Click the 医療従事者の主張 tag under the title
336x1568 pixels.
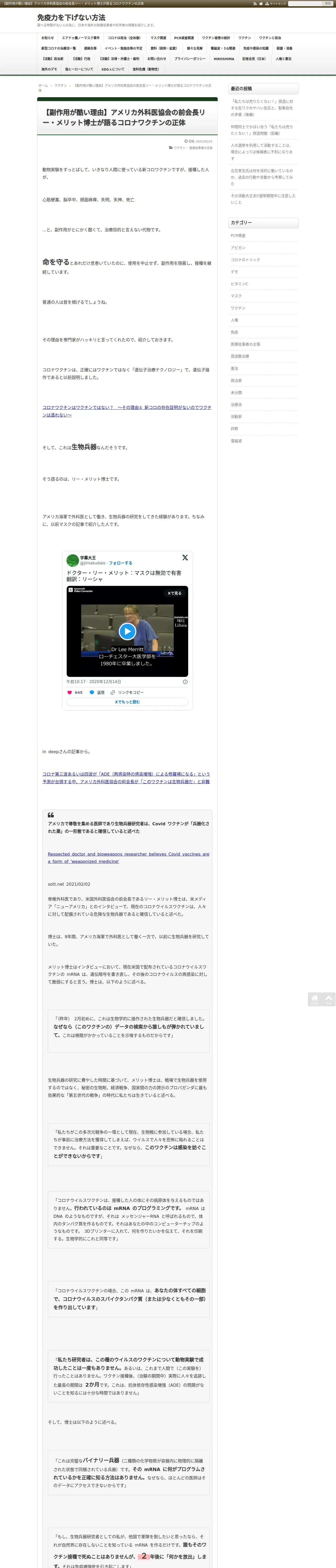coord(201,148)
